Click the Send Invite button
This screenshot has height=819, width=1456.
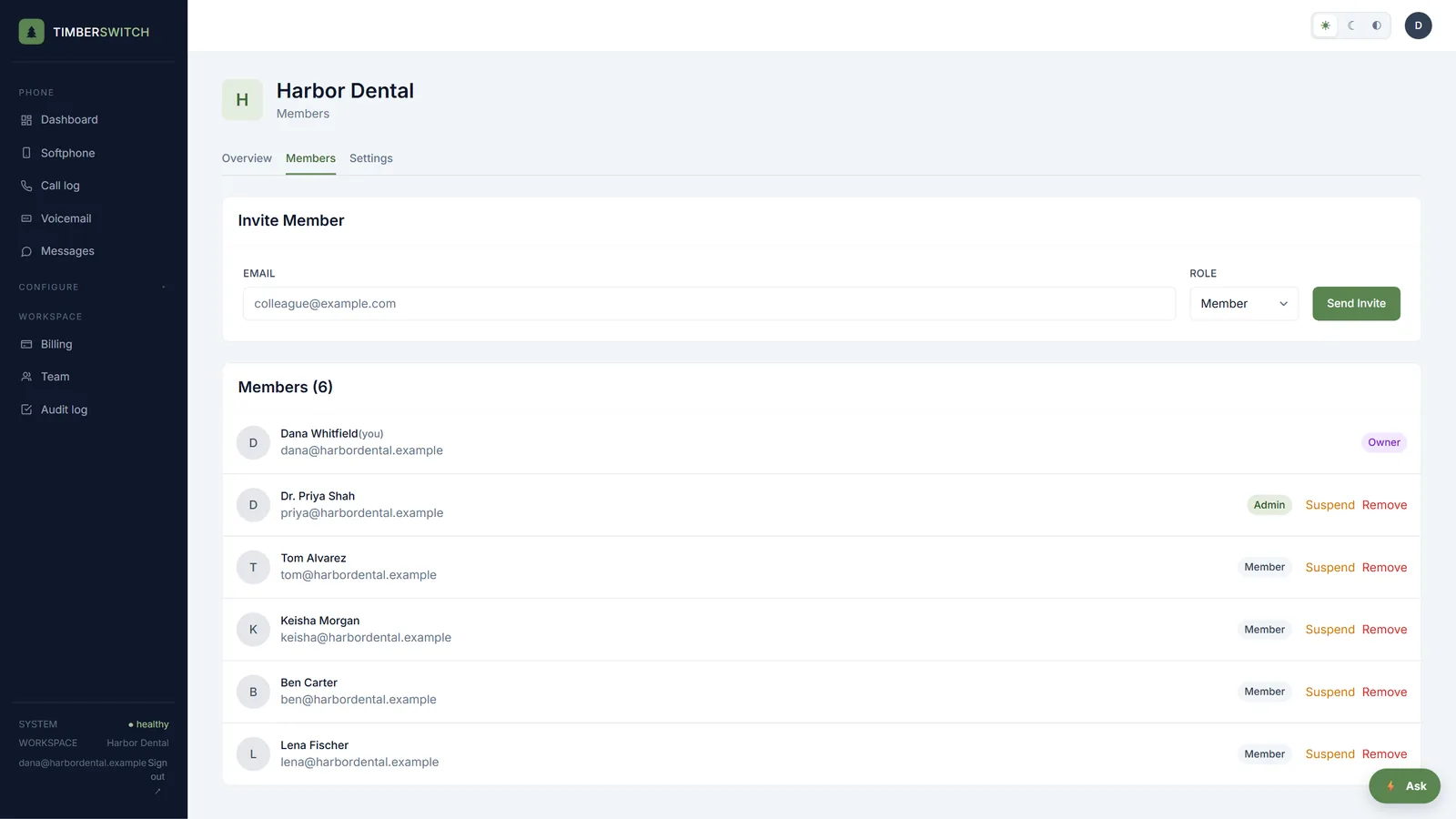(x=1356, y=304)
